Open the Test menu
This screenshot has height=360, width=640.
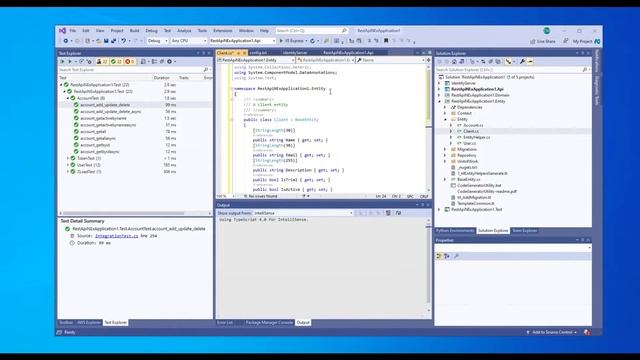[x=167, y=31]
